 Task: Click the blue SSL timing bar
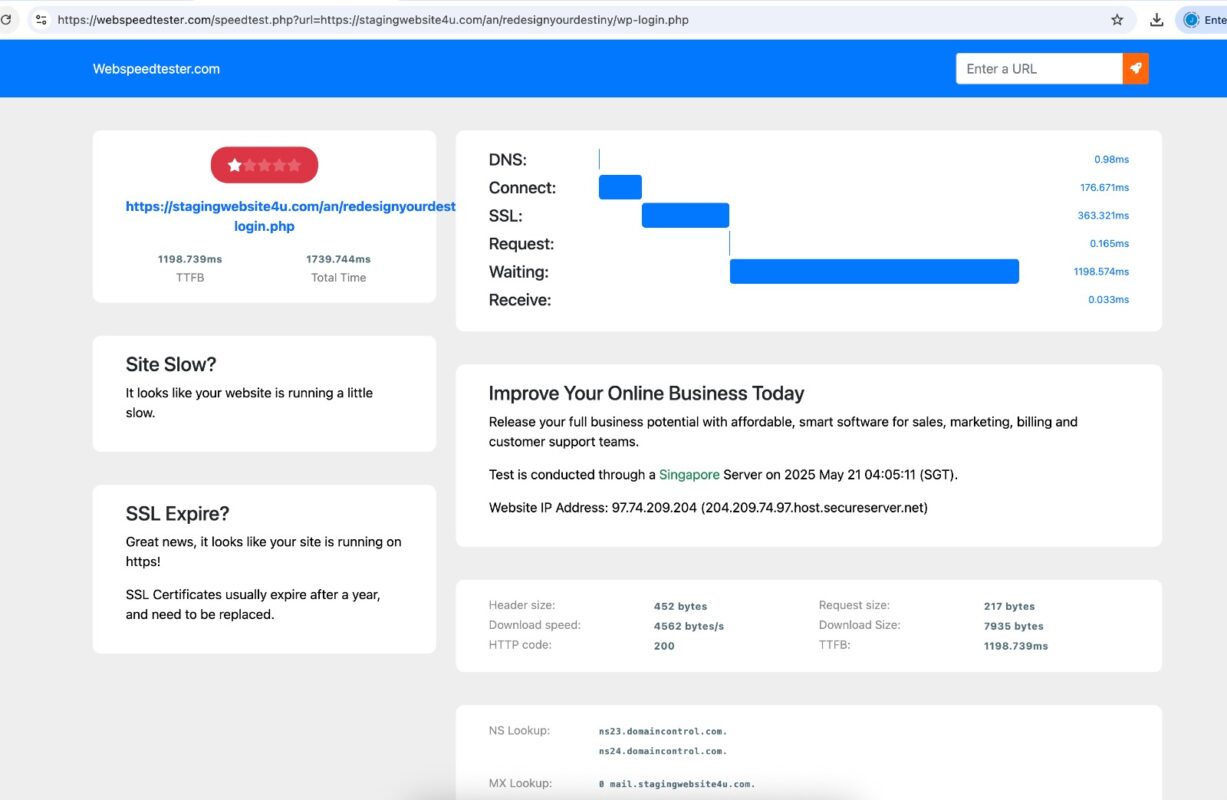tap(685, 216)
